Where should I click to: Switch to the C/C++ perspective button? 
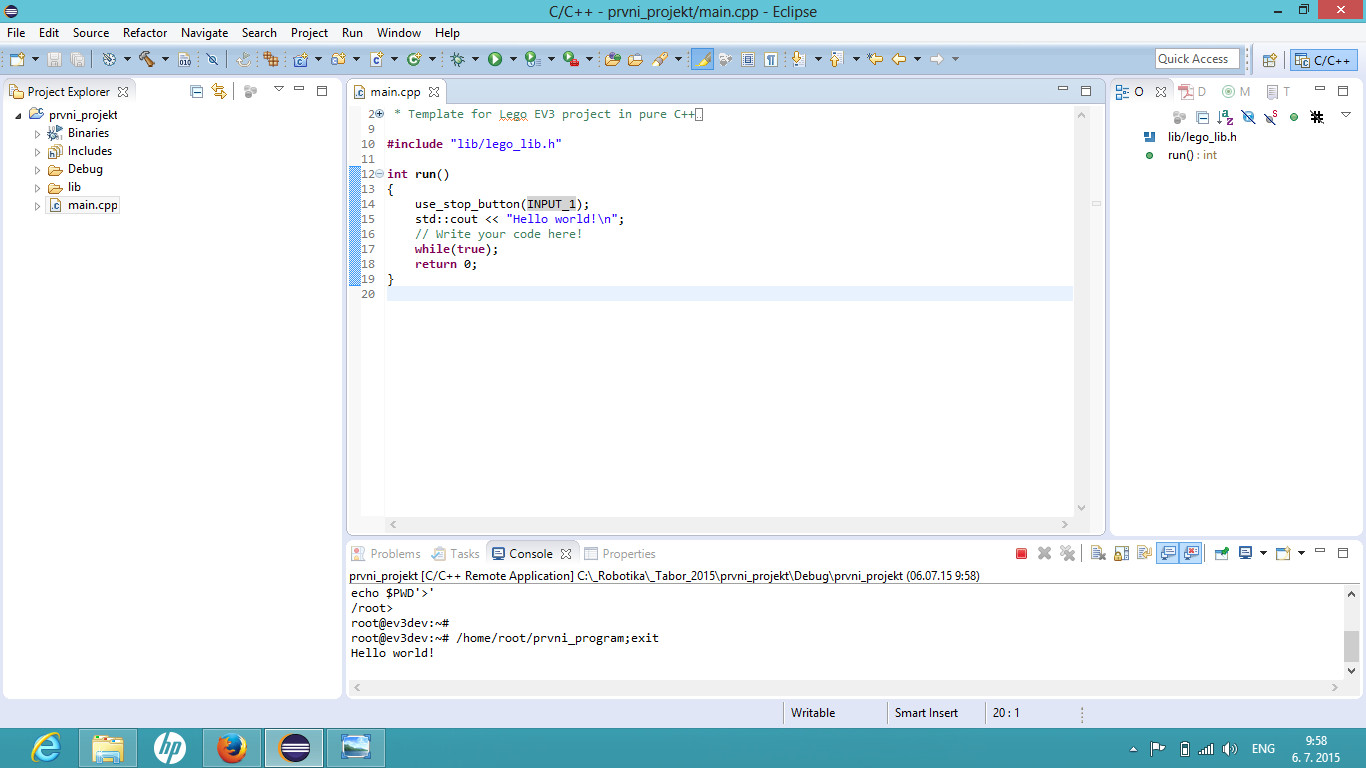point(1324,60)
